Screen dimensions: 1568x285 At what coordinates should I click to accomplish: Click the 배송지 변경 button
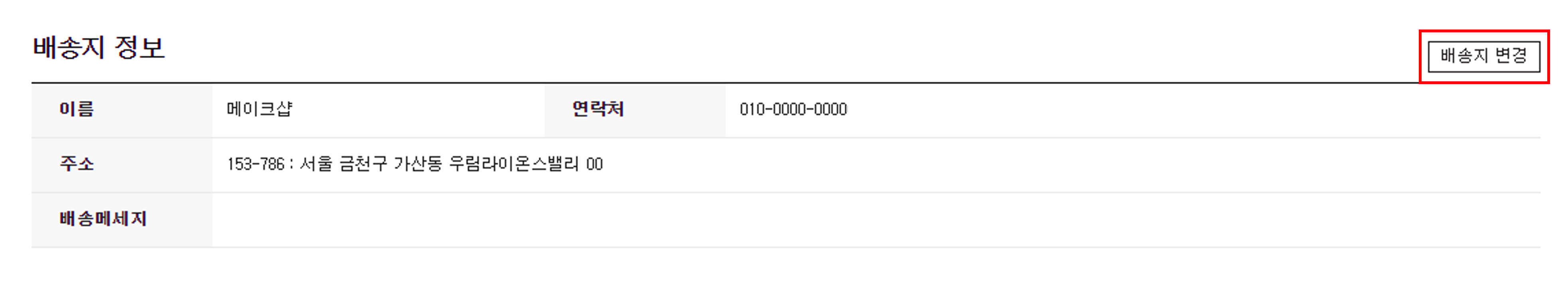tap(1483, 56)
